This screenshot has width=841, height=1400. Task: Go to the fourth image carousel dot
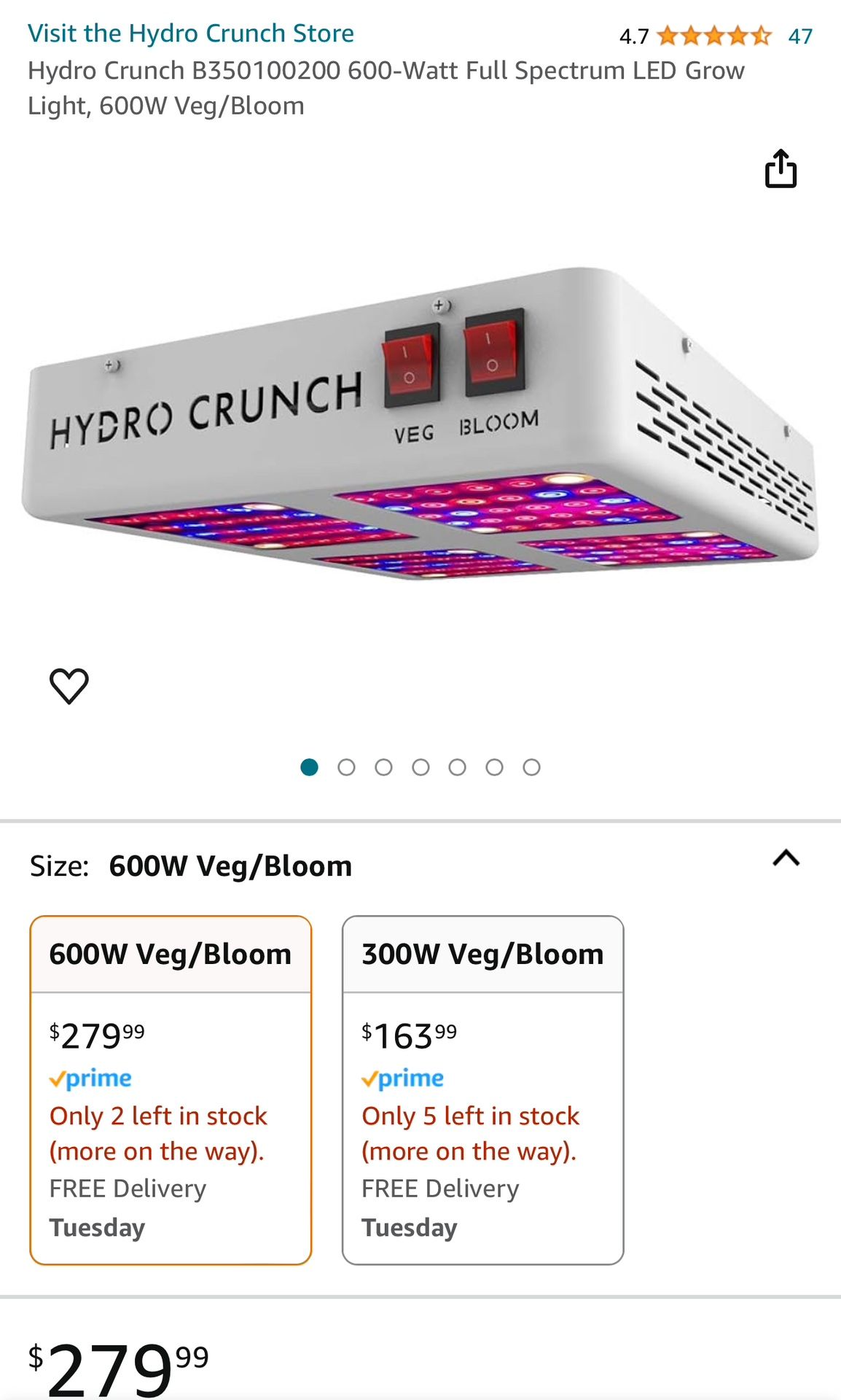[420, 767]
